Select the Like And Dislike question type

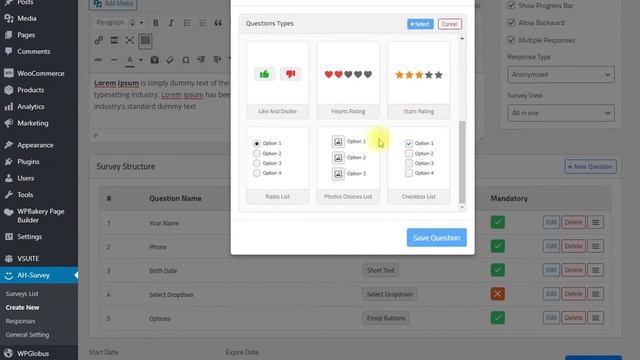point(278,80)
